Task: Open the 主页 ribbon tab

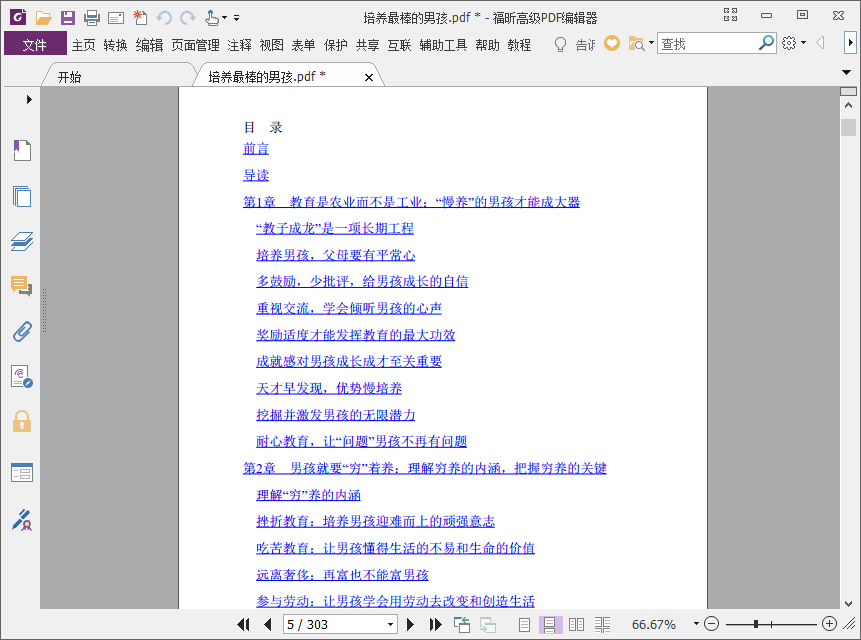Action: click(x=83, y=45)
